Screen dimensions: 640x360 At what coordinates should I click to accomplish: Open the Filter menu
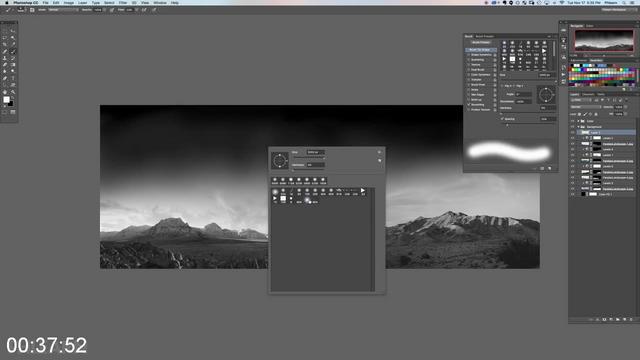(123, 2)
